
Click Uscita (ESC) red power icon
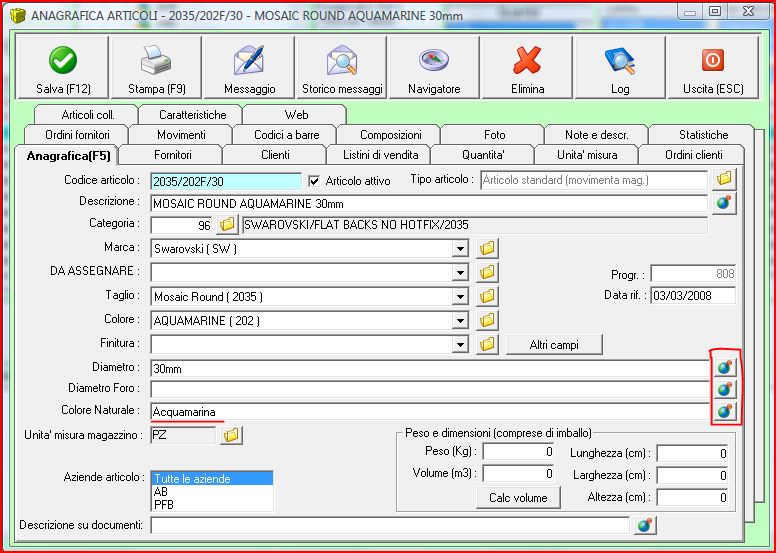click(x=713, y=60)
